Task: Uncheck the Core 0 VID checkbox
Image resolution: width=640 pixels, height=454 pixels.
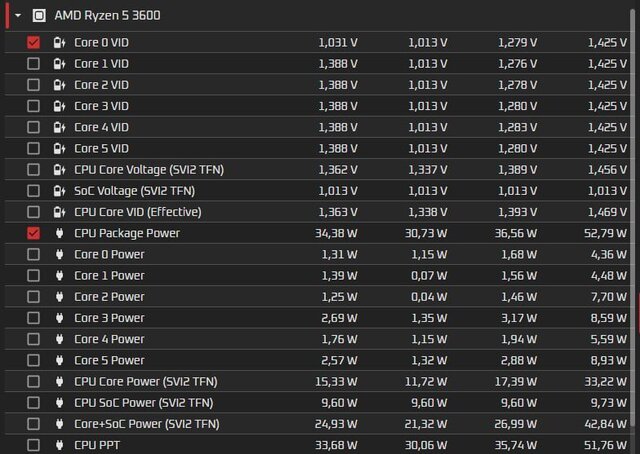Action: coord(34,42)
